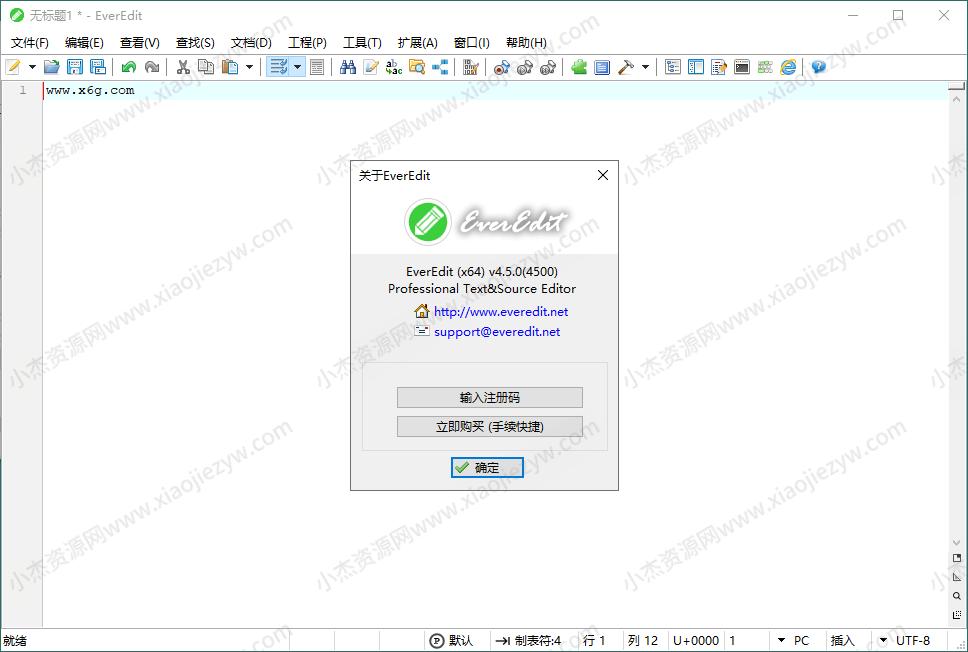Click the hammer tools icon
The height and width of the screenshot is (652, 968).
point(625,67)
